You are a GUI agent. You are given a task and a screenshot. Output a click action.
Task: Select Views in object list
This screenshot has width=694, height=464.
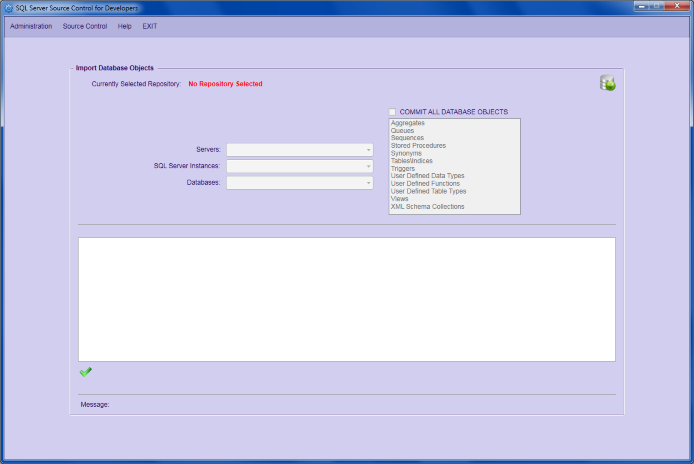(x=399, y=199)
